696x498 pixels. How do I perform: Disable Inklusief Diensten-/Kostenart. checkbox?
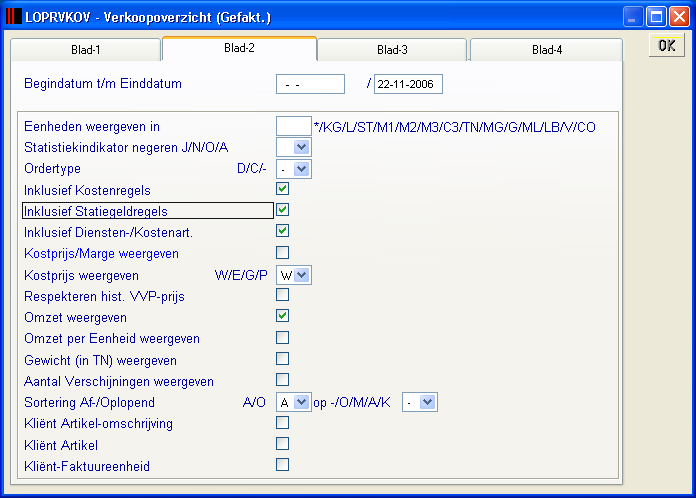282,231
